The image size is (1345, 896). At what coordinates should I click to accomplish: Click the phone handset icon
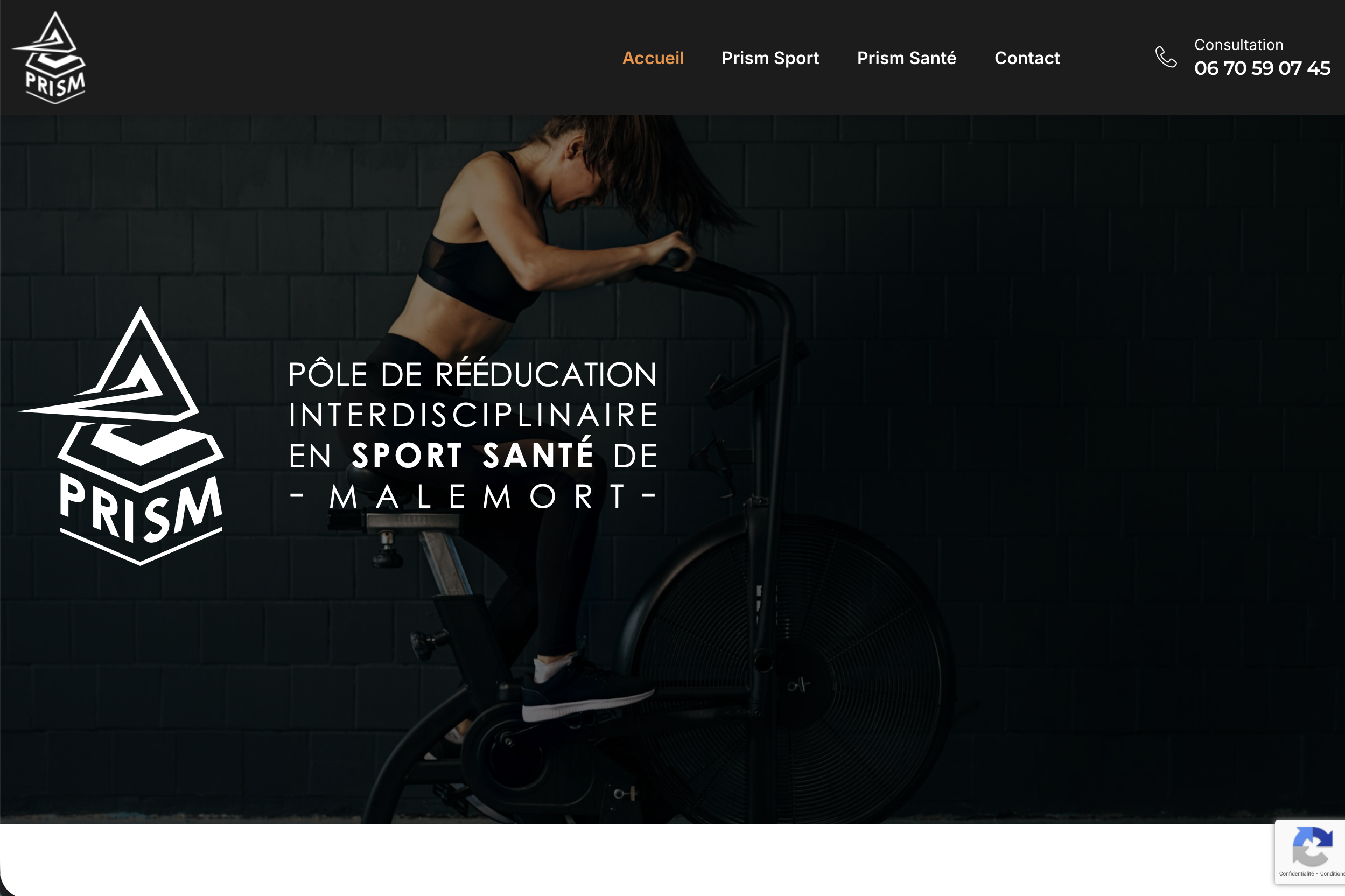(x=1166, y=57)
